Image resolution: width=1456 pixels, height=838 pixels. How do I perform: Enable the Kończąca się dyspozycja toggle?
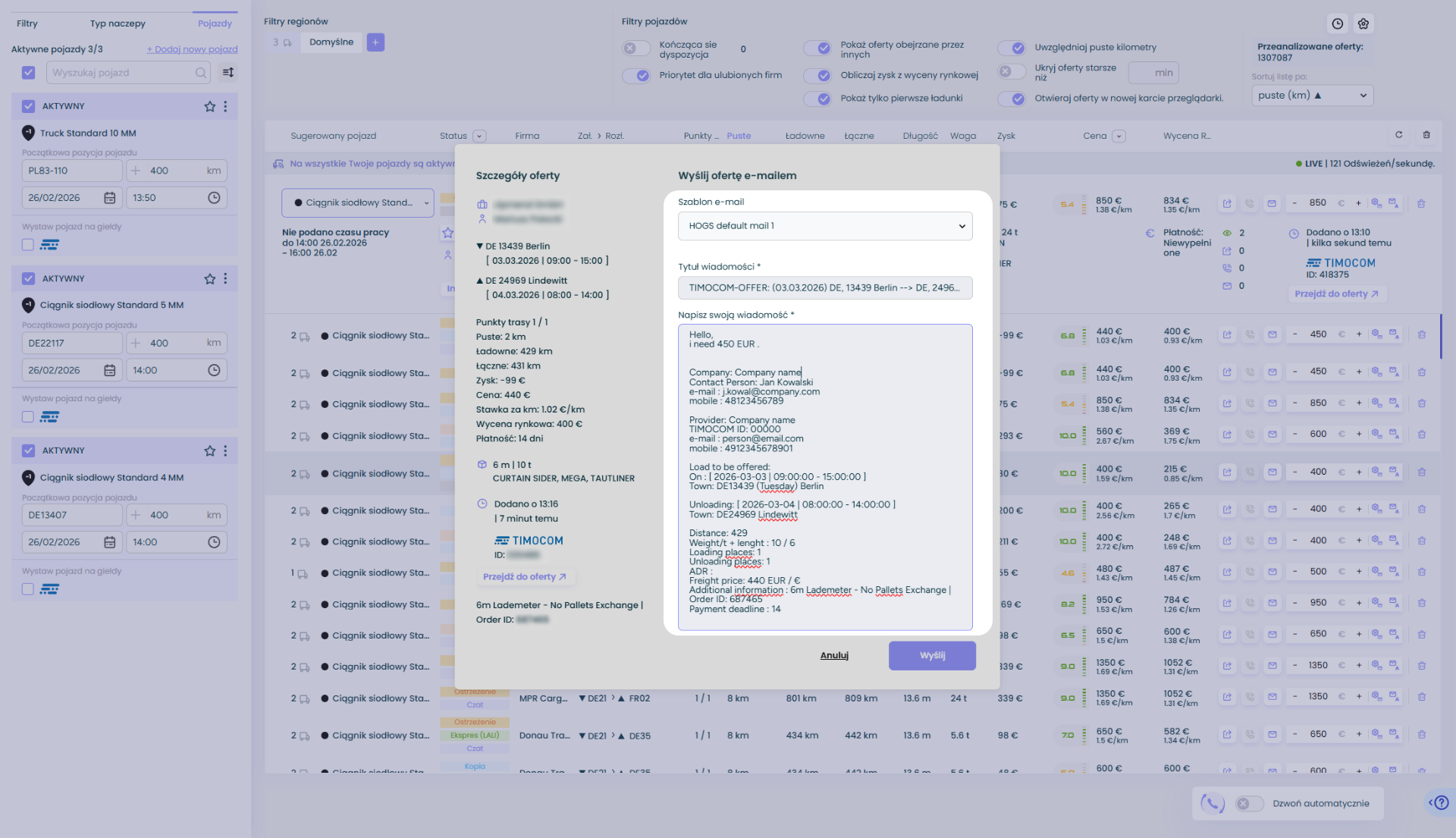pyautogui.click(x=636, y=49)
